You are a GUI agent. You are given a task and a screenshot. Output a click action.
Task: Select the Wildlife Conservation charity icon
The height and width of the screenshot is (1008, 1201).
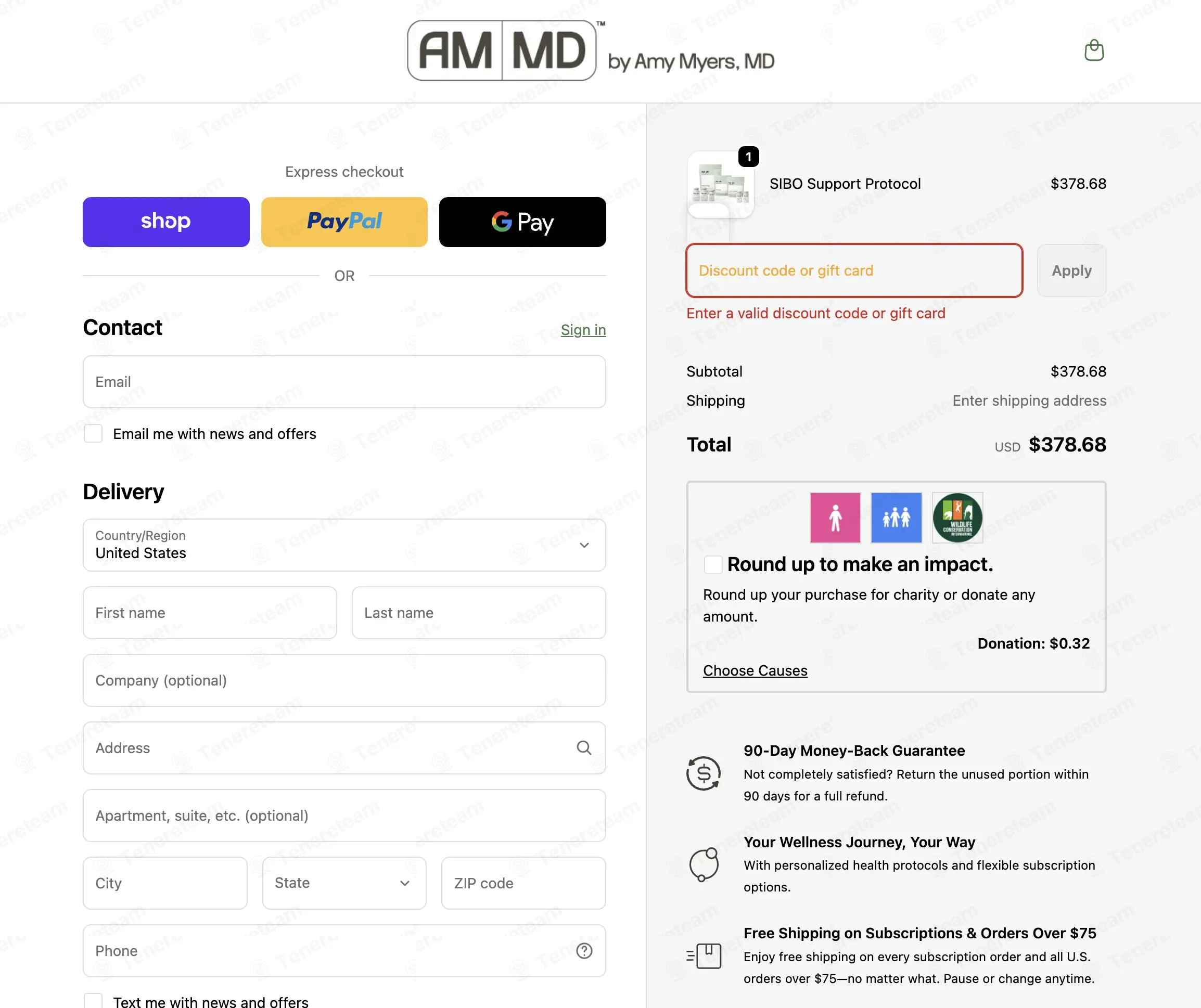(x=957, y=518)
